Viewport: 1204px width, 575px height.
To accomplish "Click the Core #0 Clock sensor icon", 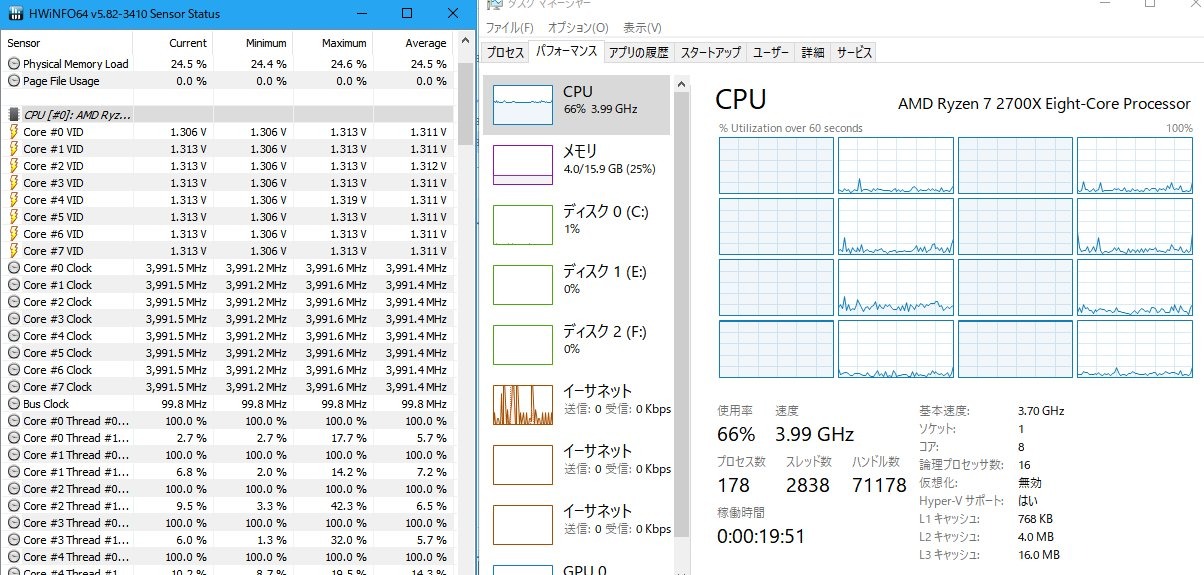I will click(x=13, y=268).
